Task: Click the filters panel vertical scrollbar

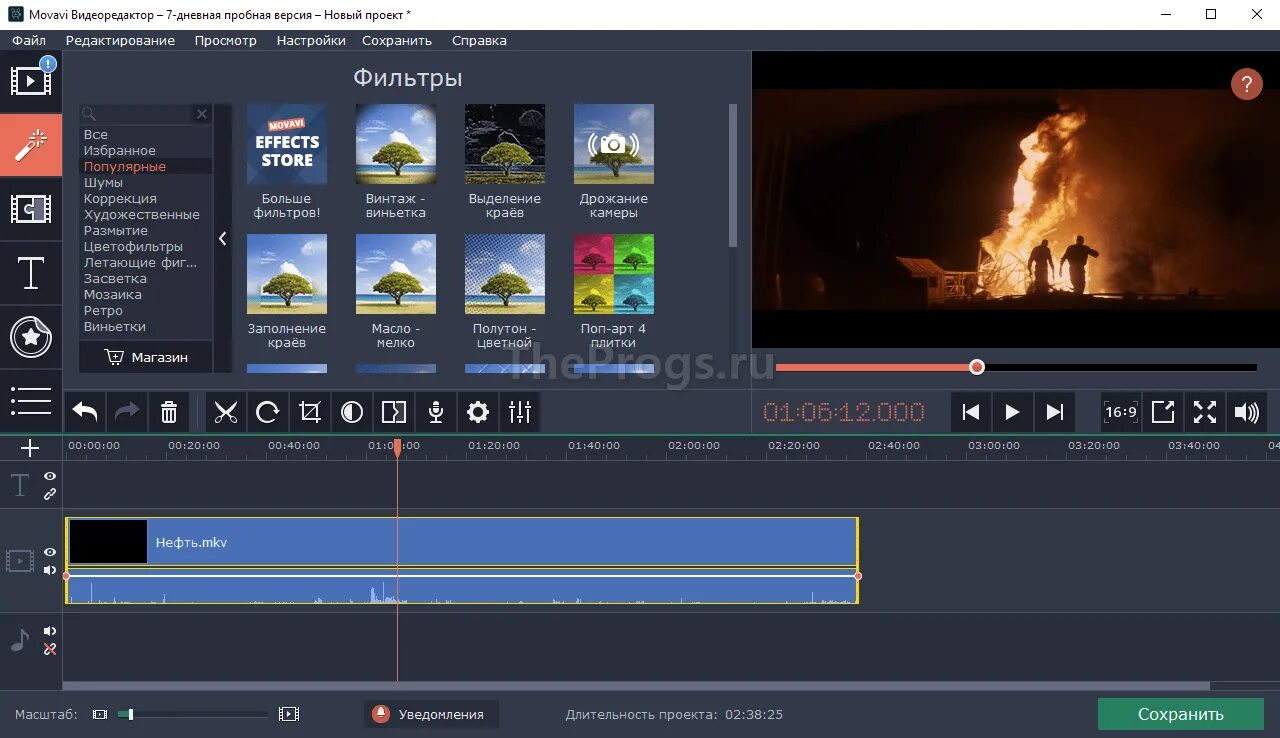Action: point(733,175)
